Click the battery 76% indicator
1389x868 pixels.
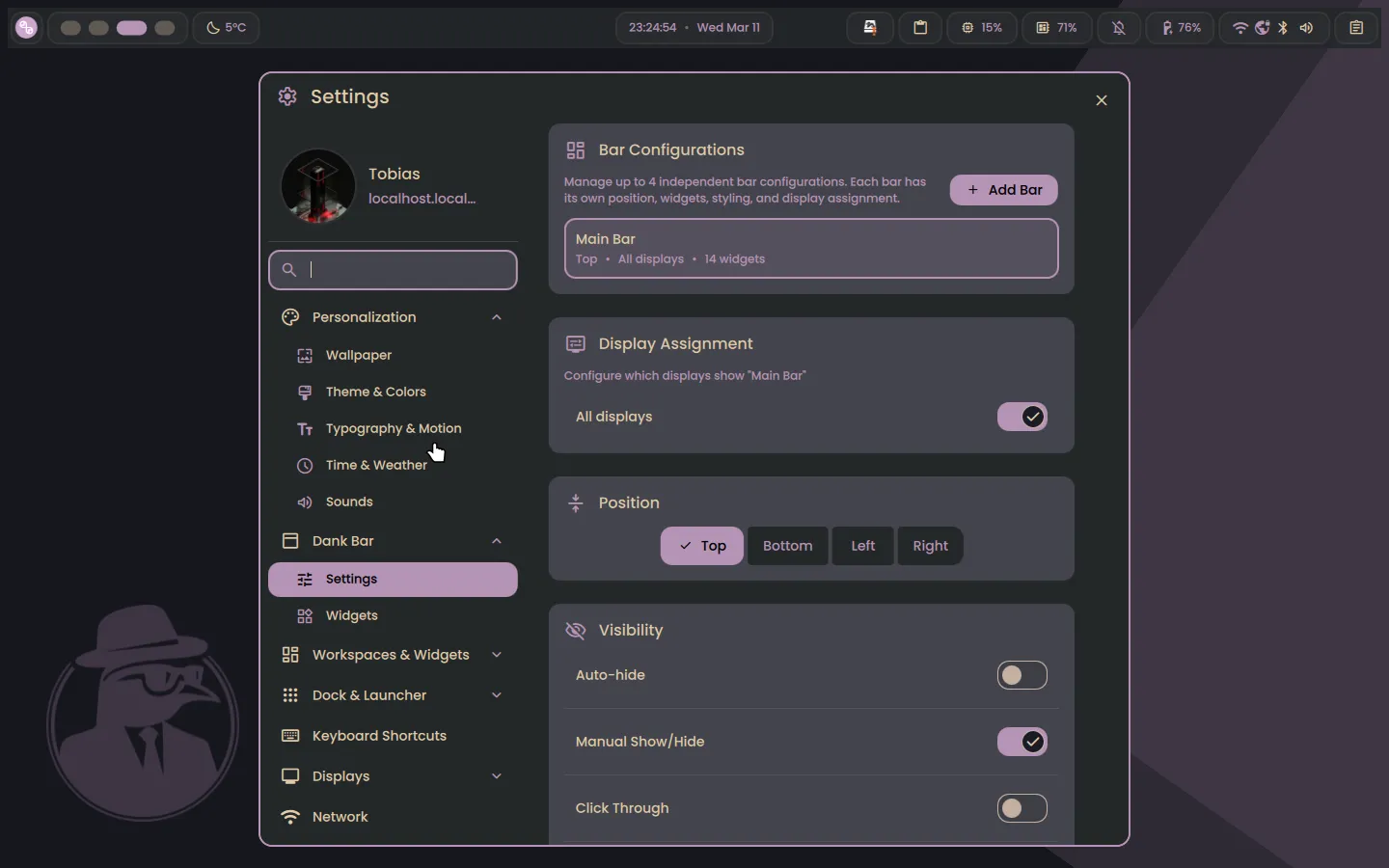point(1181,27)
